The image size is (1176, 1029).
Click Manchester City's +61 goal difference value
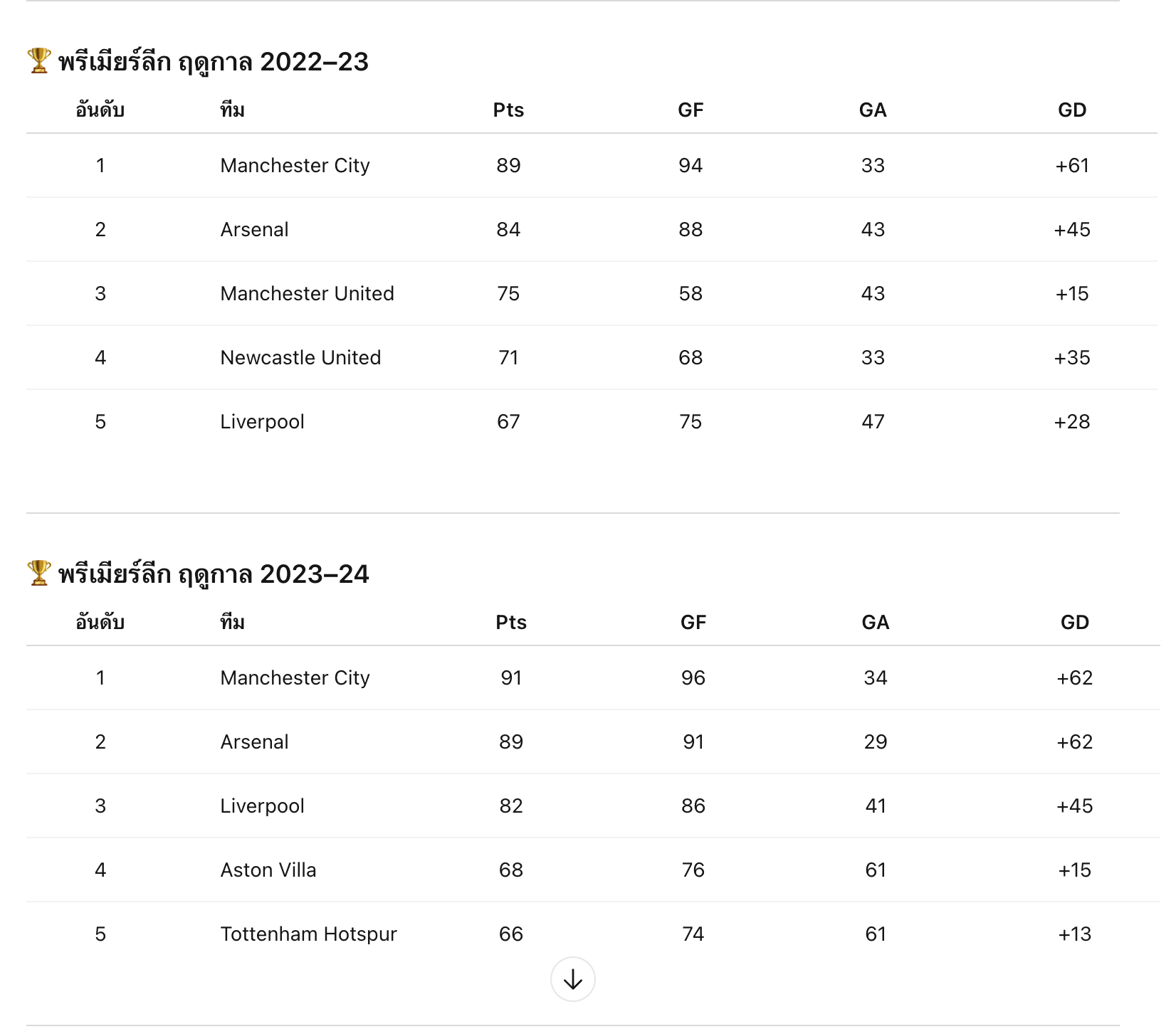point(1072,165)
